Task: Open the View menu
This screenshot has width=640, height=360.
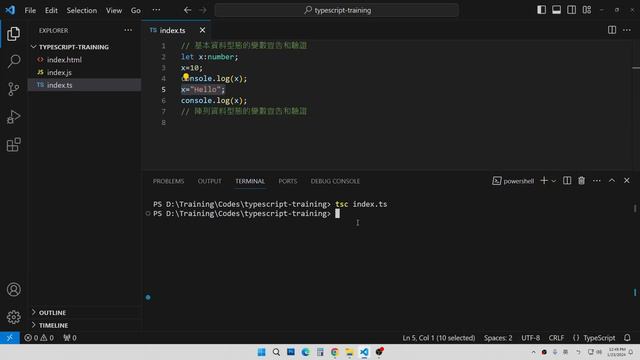Action: 114,10
